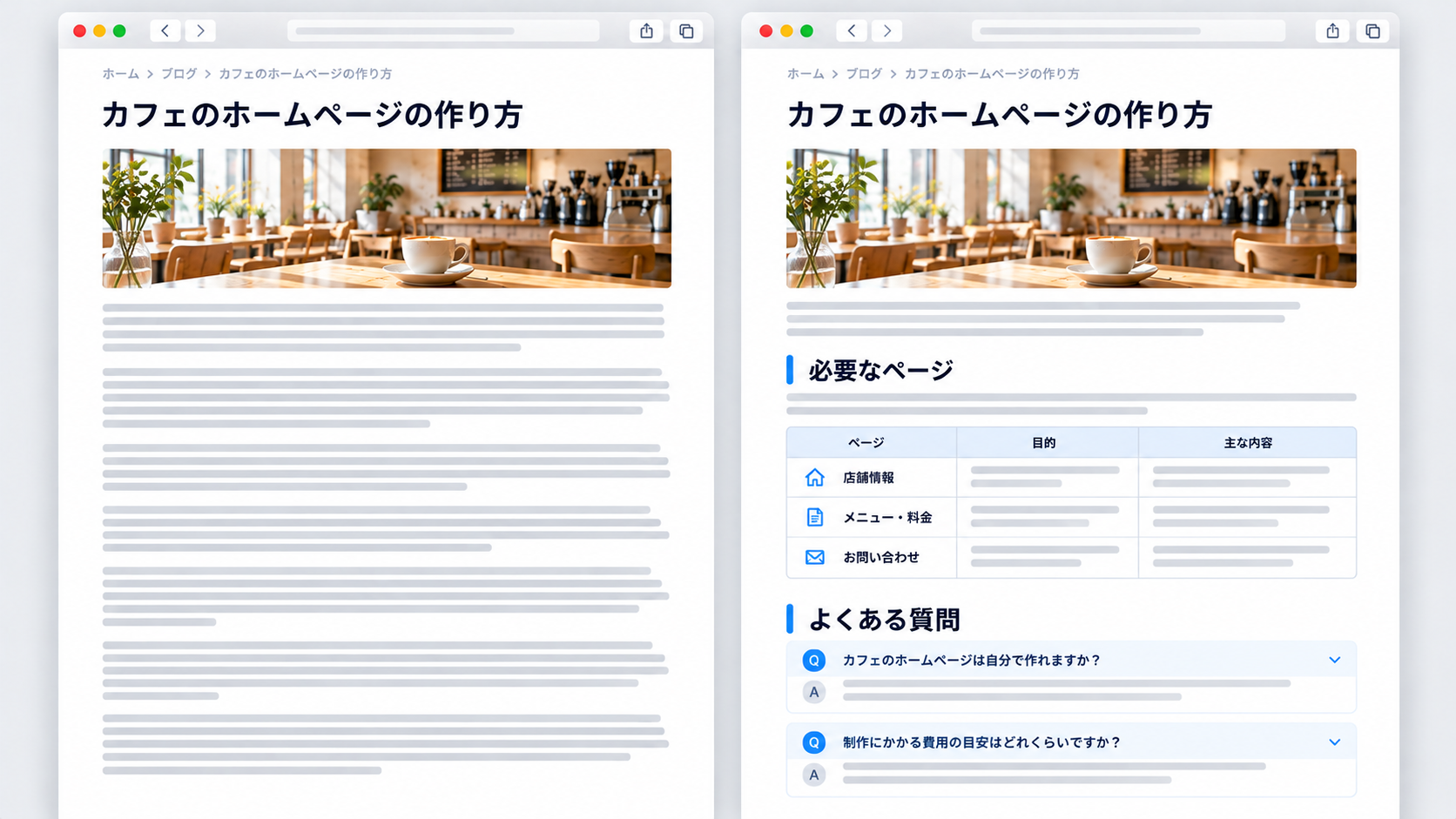Click the A icon under the 費用の目安 question

coord(814,775)
